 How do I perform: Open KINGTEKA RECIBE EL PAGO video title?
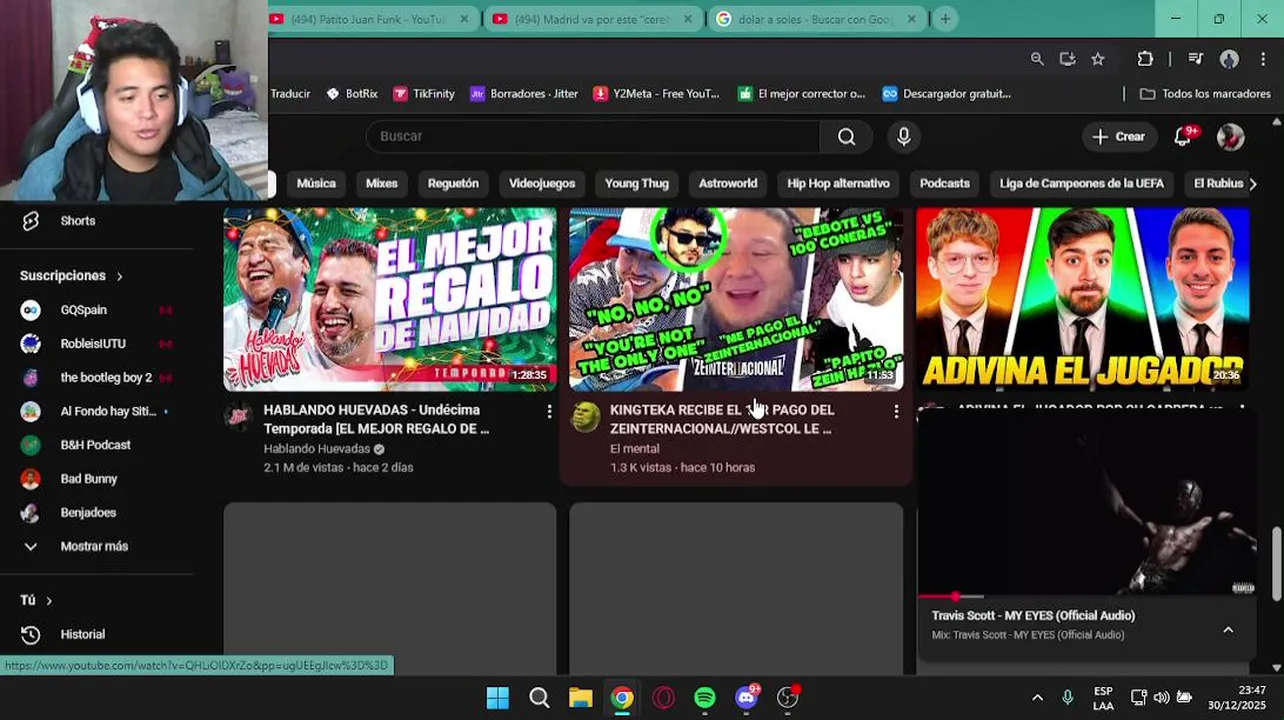click(722, 419)
